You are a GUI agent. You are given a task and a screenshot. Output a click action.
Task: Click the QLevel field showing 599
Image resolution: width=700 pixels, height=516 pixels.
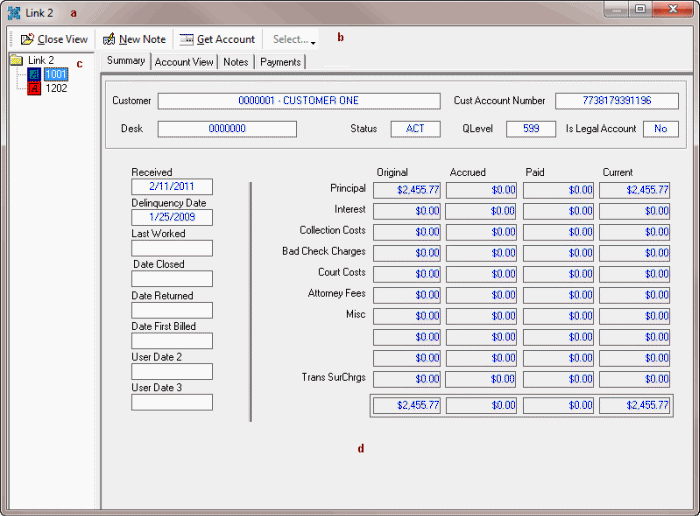[x=530, y=129]
